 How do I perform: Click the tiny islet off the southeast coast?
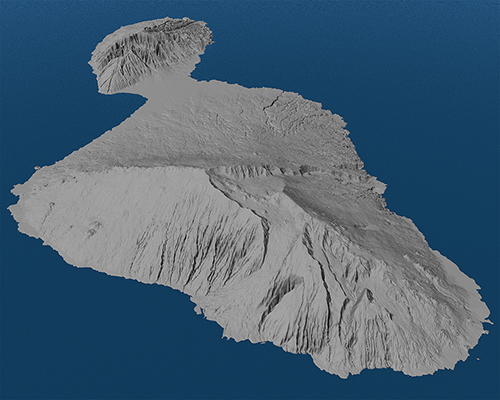click(x=479, y=359)
